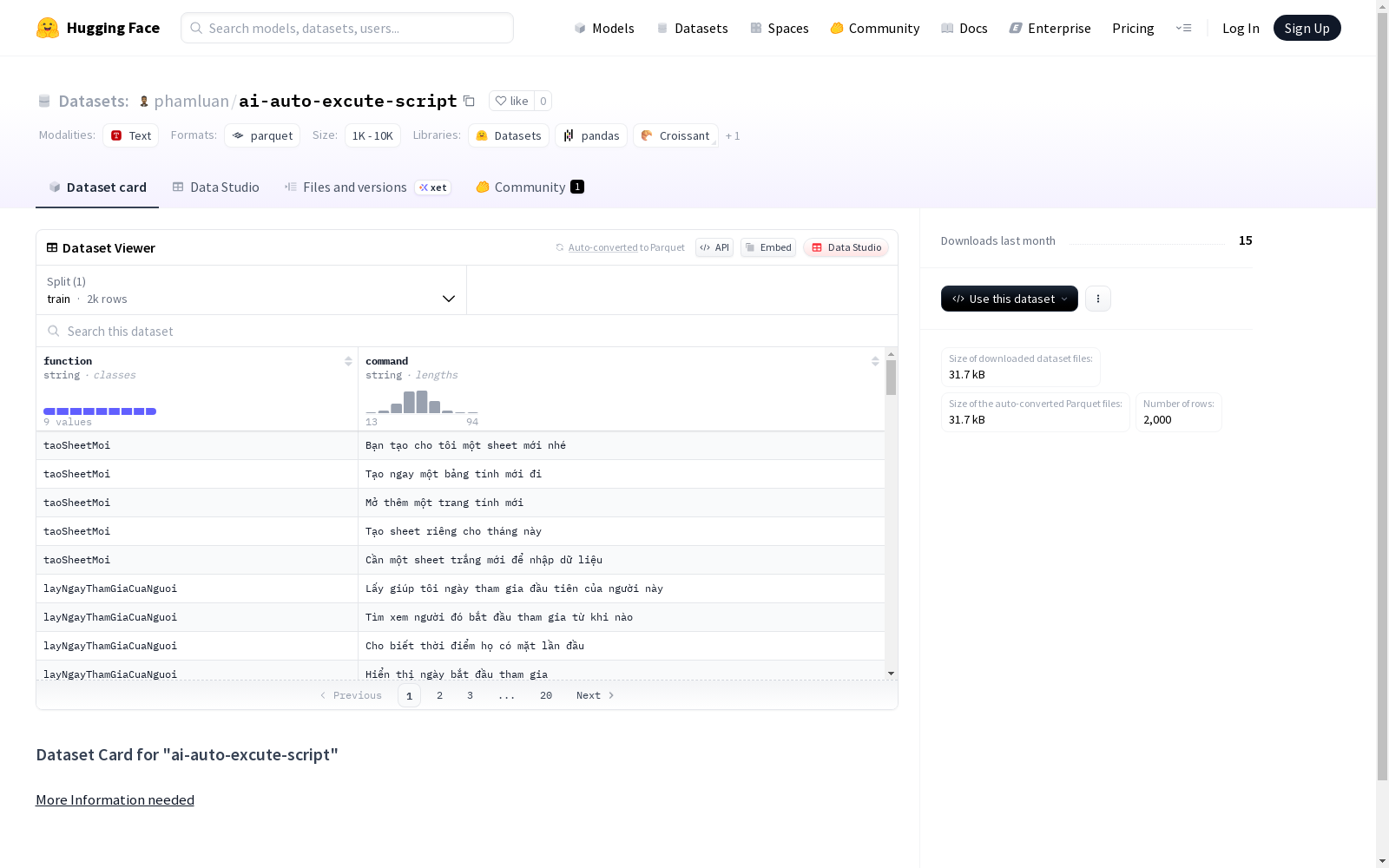Open the Models menu
Viewport: 1389px width, 868px height.
point(604,28)
